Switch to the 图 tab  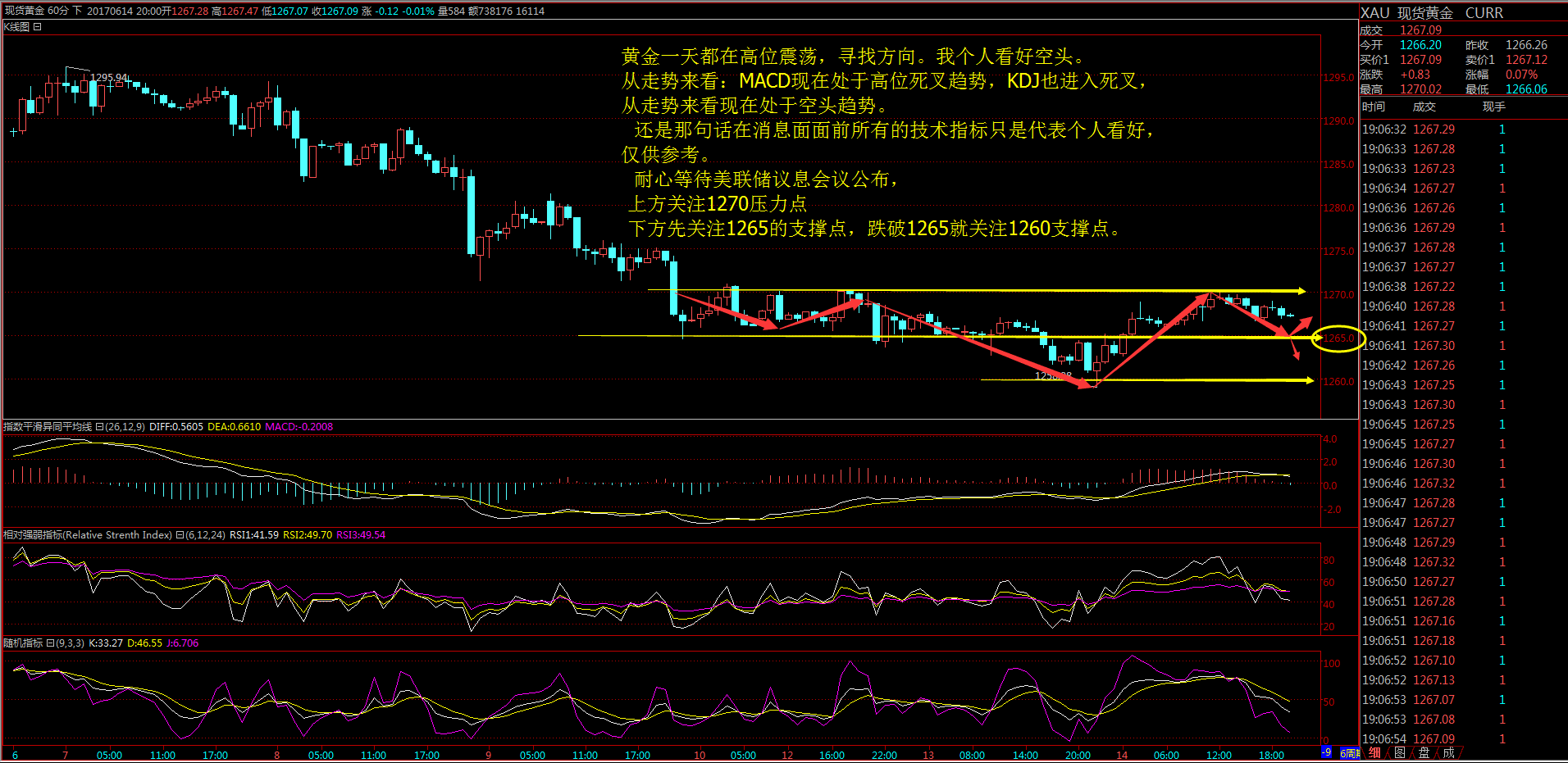coord(1399,752)
